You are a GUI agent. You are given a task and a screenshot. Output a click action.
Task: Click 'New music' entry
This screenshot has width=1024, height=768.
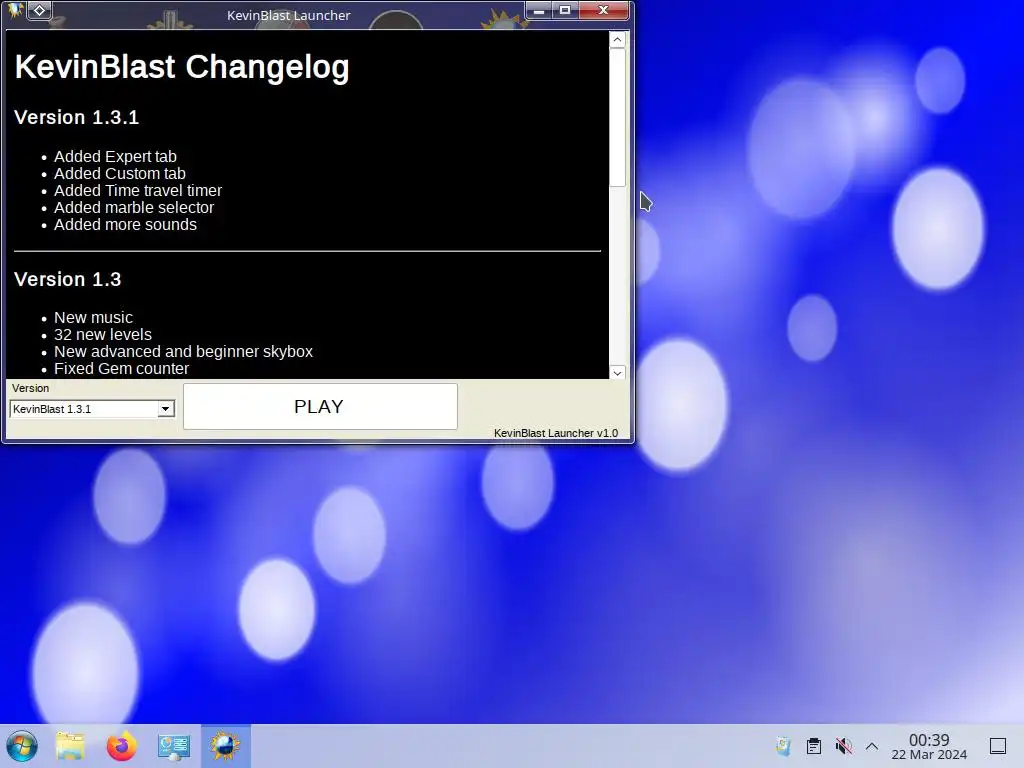tap(93, 317)
